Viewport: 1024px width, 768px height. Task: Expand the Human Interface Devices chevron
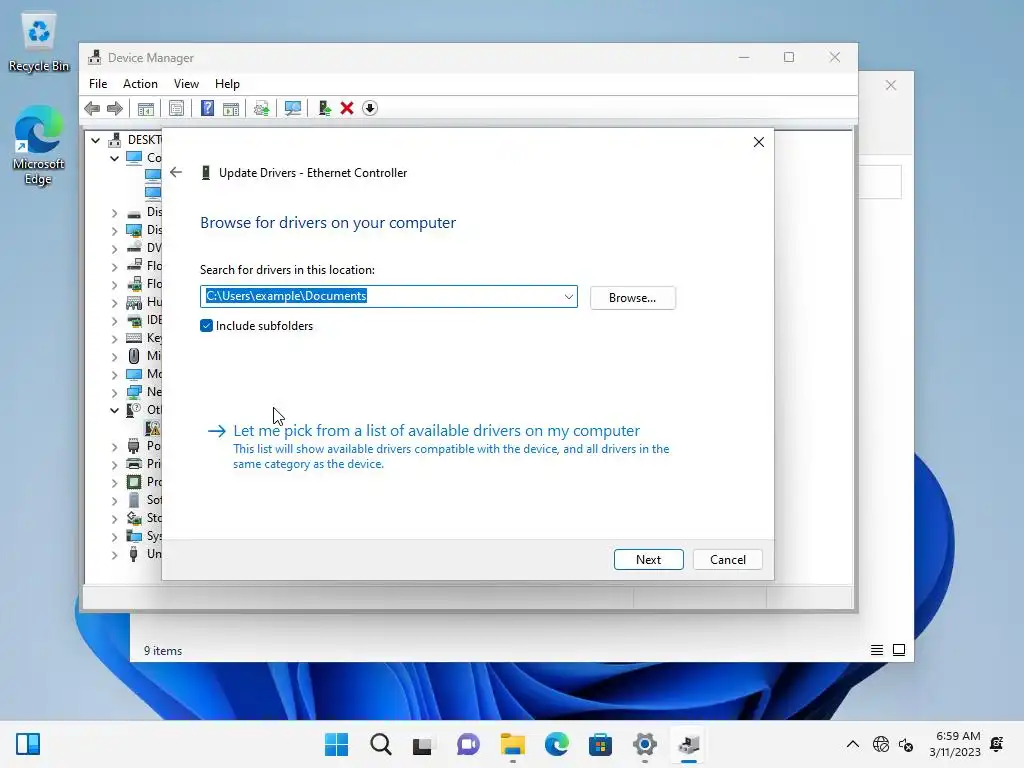click(x=114, y=302)
